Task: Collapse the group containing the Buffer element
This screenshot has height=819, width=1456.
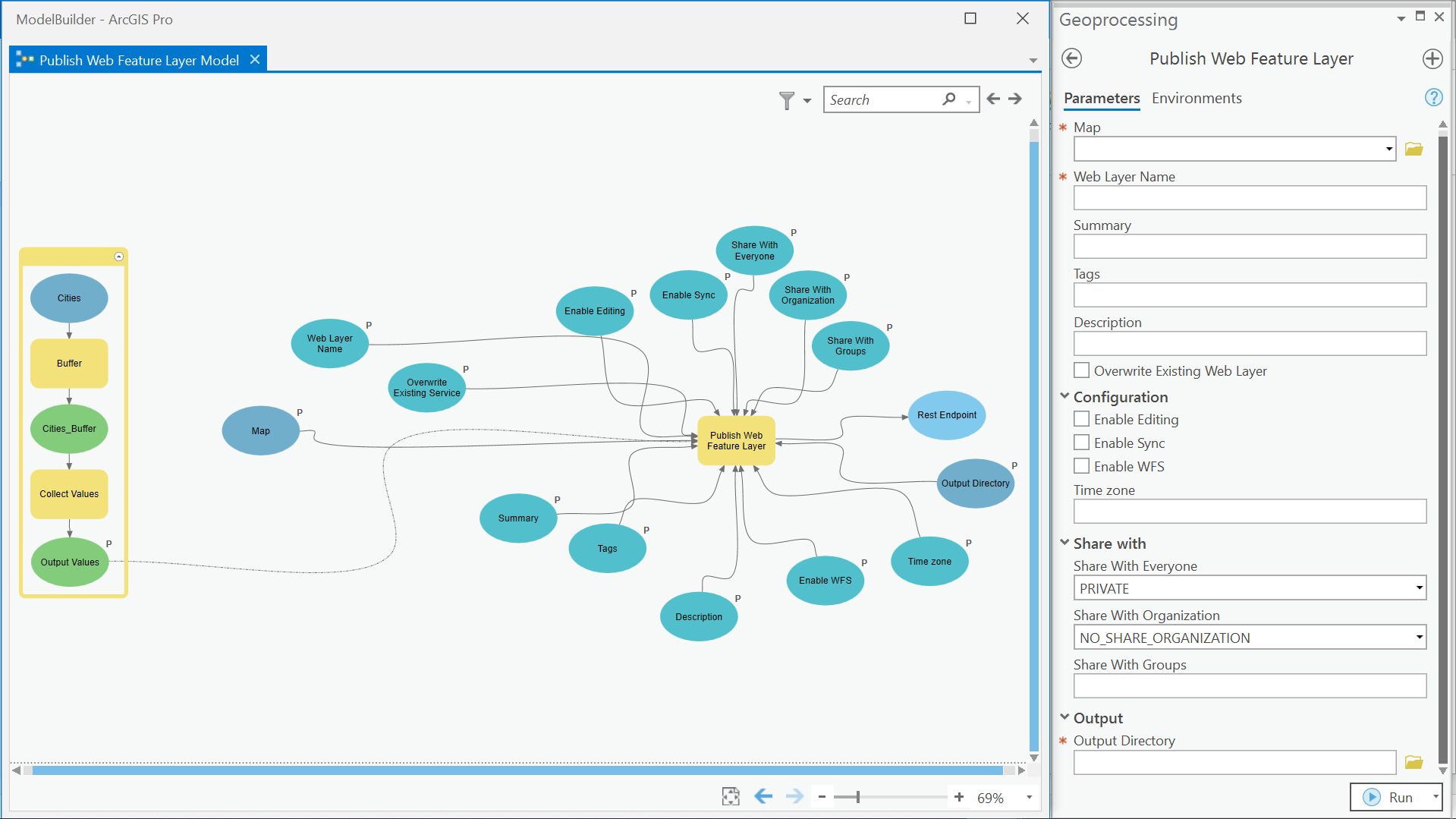Action: coord(119,256)
